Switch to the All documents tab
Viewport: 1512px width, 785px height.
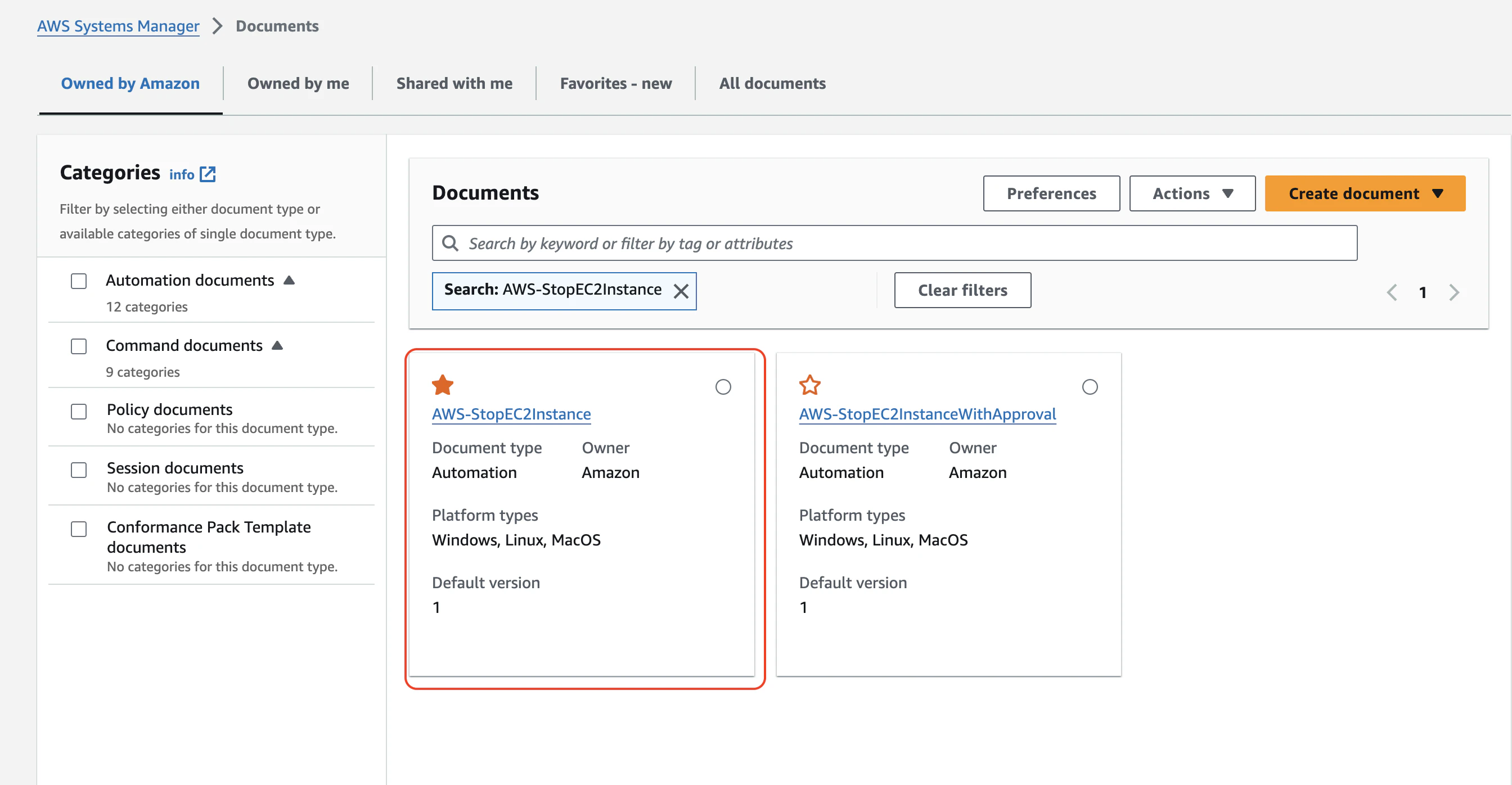click(x=772, y=83)
